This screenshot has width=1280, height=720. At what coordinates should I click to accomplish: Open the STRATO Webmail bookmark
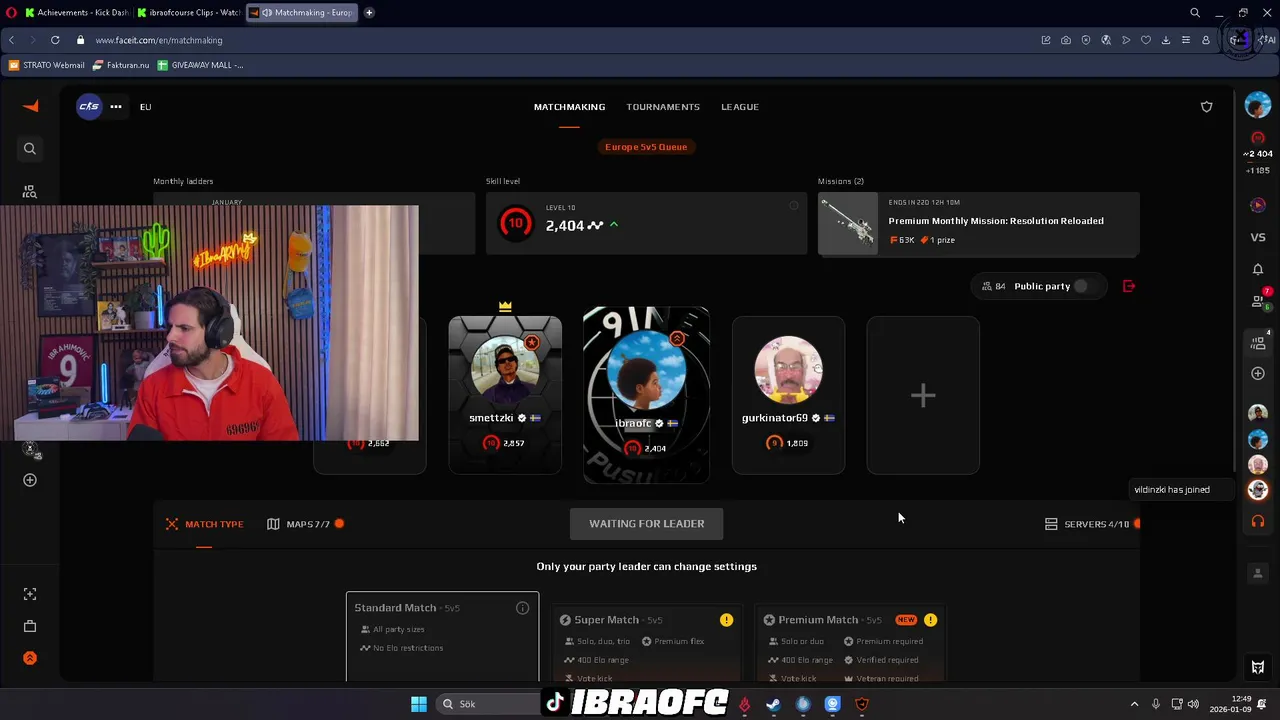[x=47, y=65]
